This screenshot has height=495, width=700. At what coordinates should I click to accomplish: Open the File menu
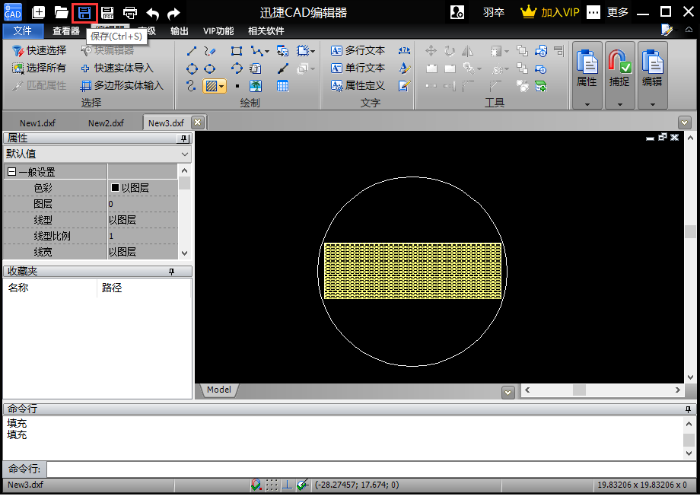(x=23, y=30)
